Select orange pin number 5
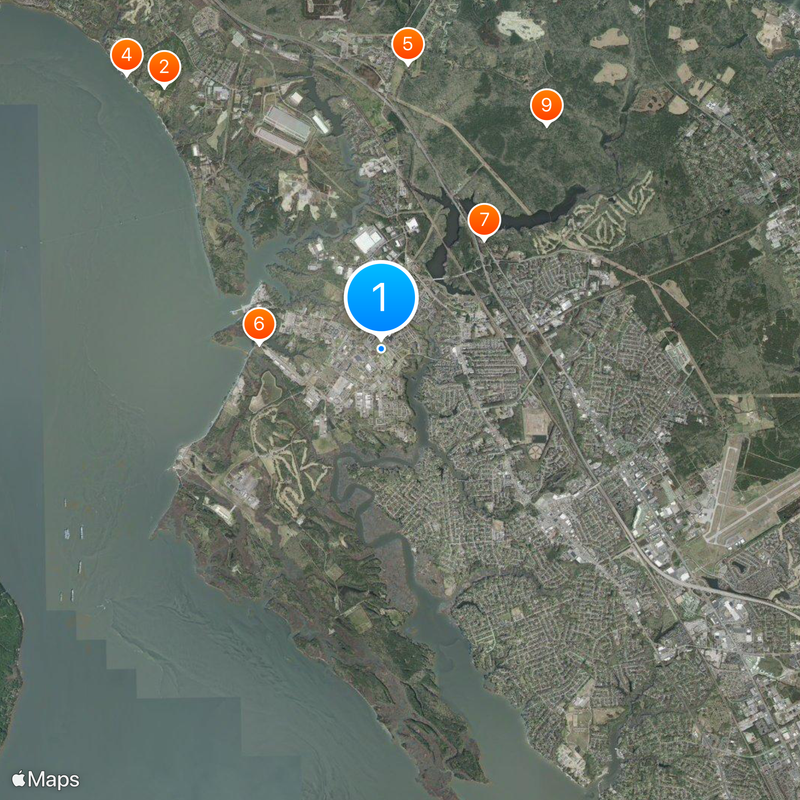 408,44
